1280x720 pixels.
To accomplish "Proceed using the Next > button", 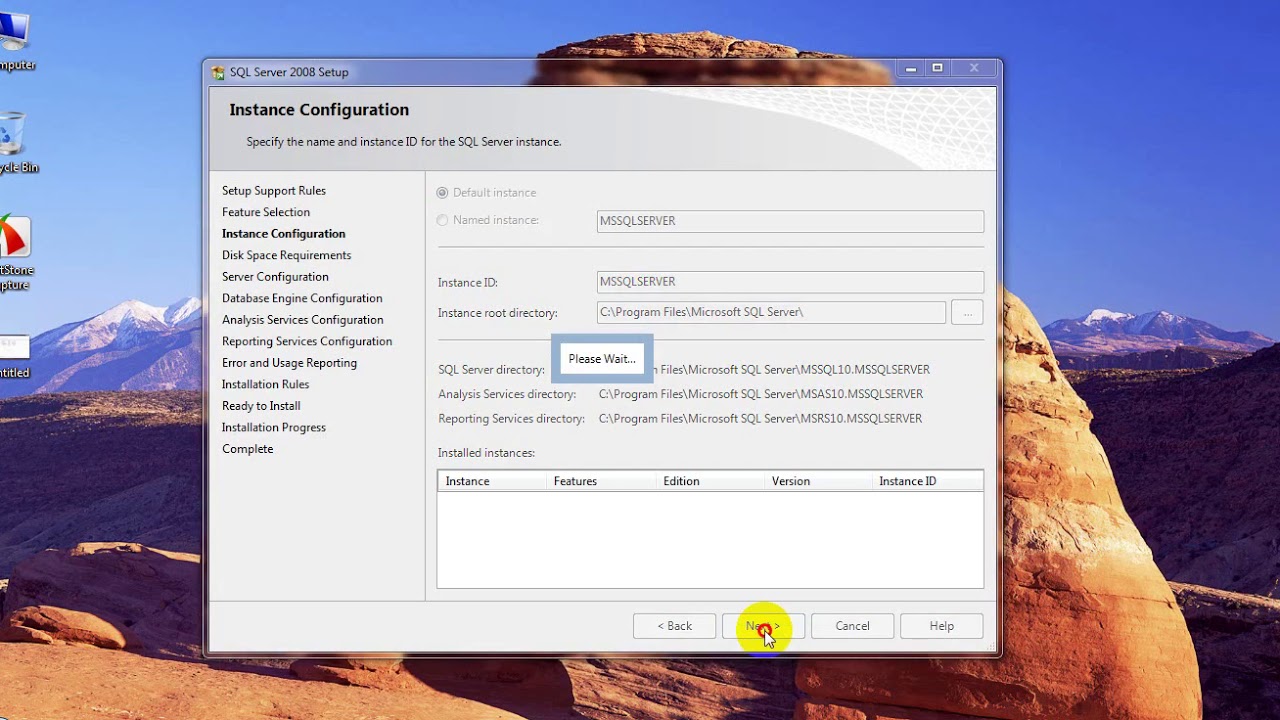I will coord(763,626).
